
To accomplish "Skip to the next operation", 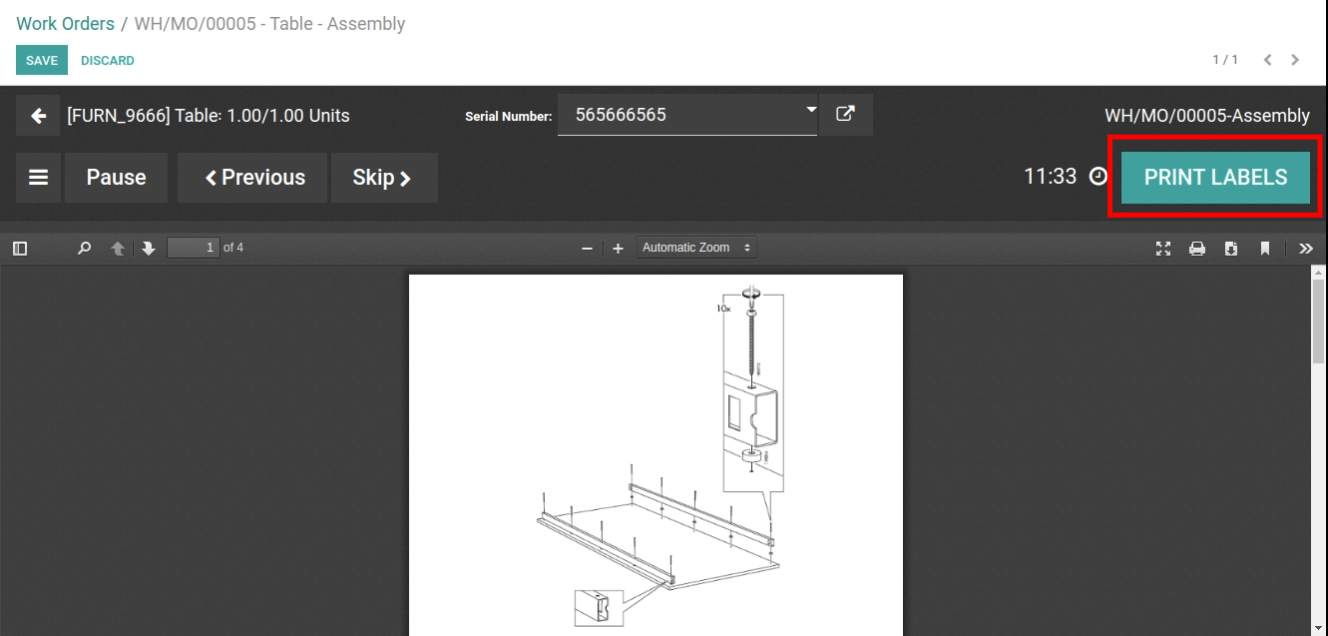I will [384, 177].
